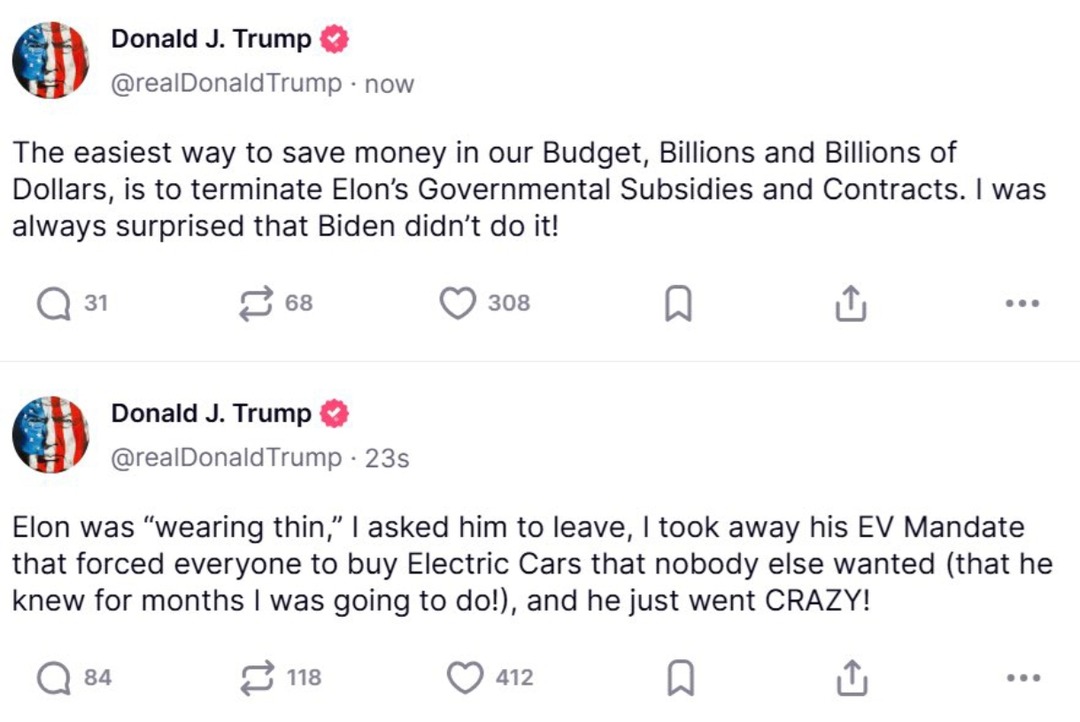Click the @realDonaldTrump handle on second post

coord(219,457)
